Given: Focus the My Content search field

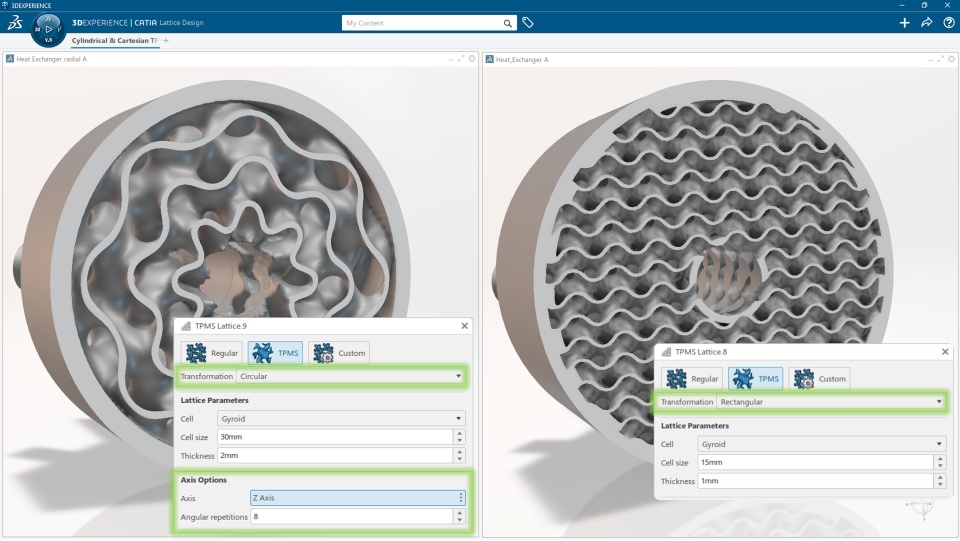Looking at the screenshot, I should point(422,23).
